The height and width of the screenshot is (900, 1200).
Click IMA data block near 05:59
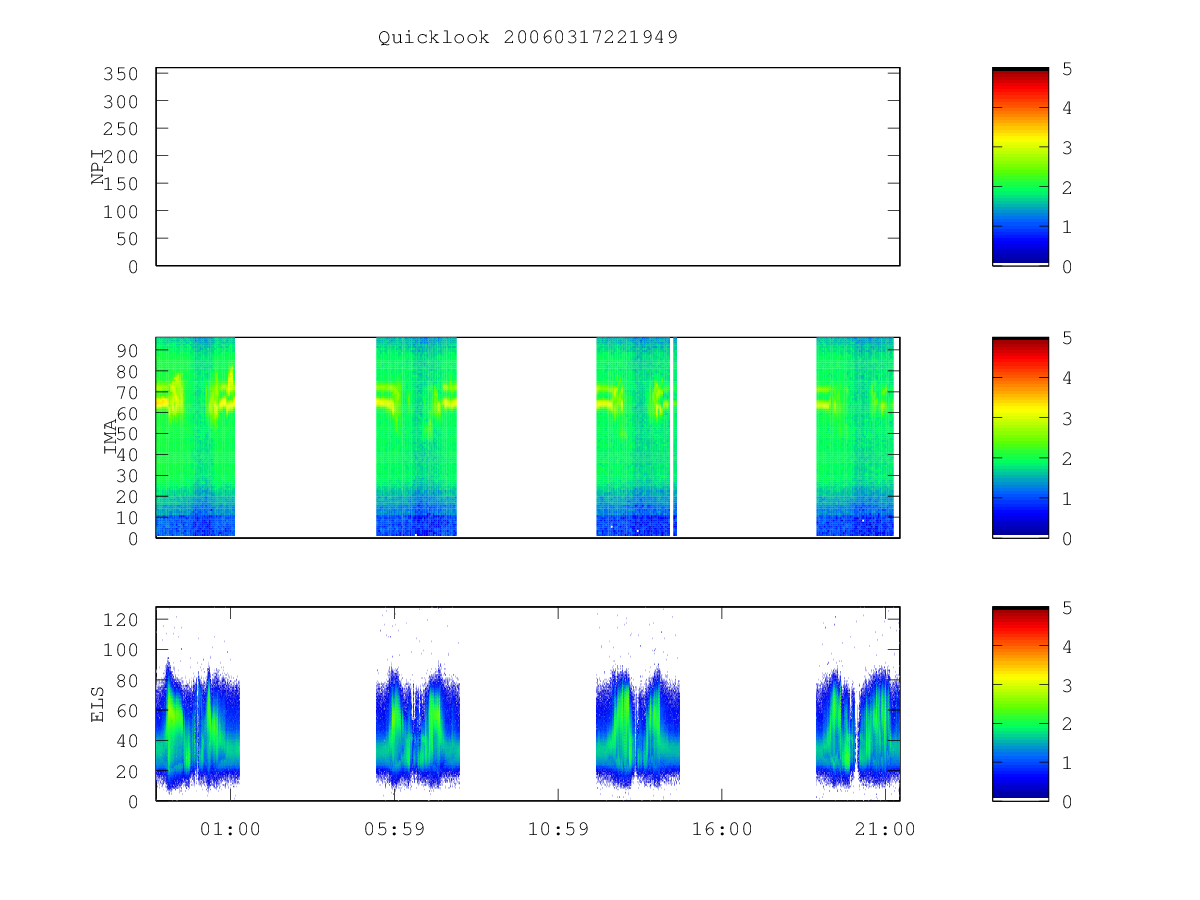(x=416, y=437)
